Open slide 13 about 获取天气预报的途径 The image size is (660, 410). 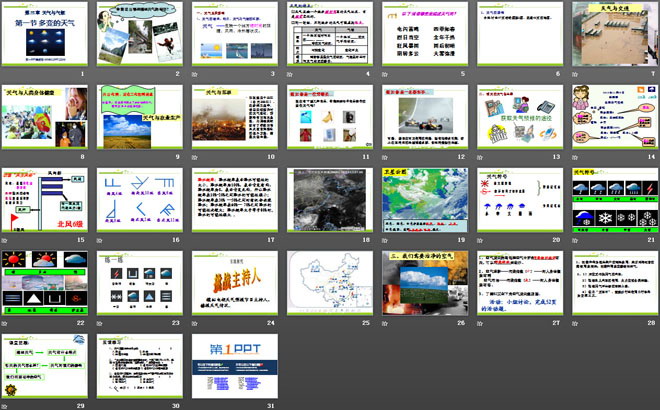point(517,116)
